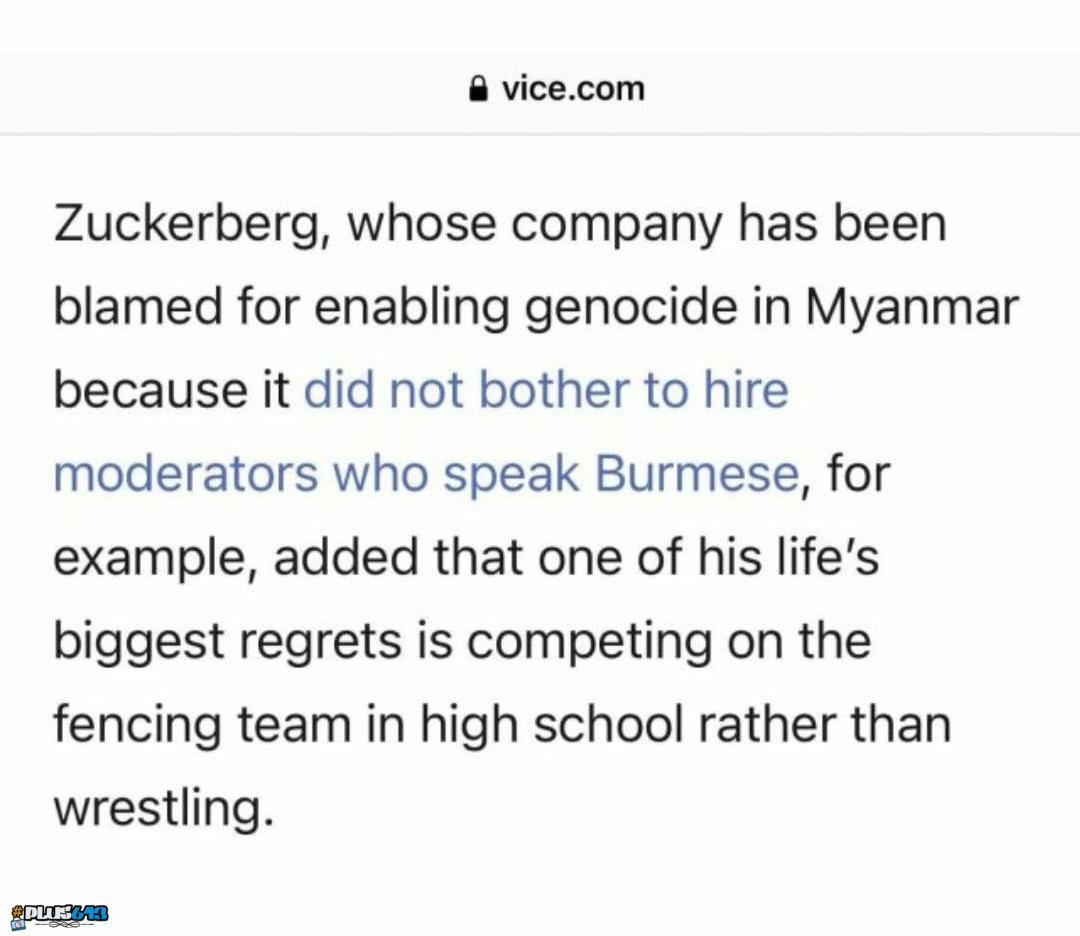1080x936 pixels.
Task: Select the vice.com address text
Action: click(x=573, y=89)
